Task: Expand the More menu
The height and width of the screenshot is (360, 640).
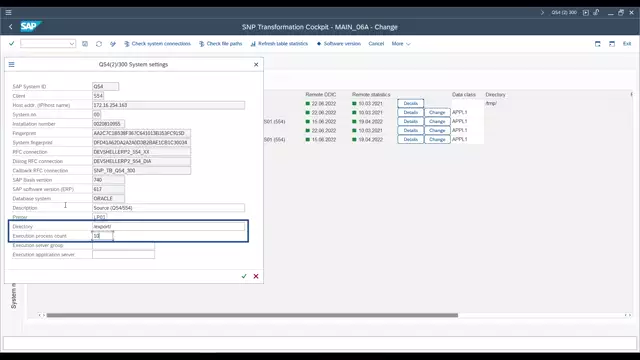Action: pos(401,44)
